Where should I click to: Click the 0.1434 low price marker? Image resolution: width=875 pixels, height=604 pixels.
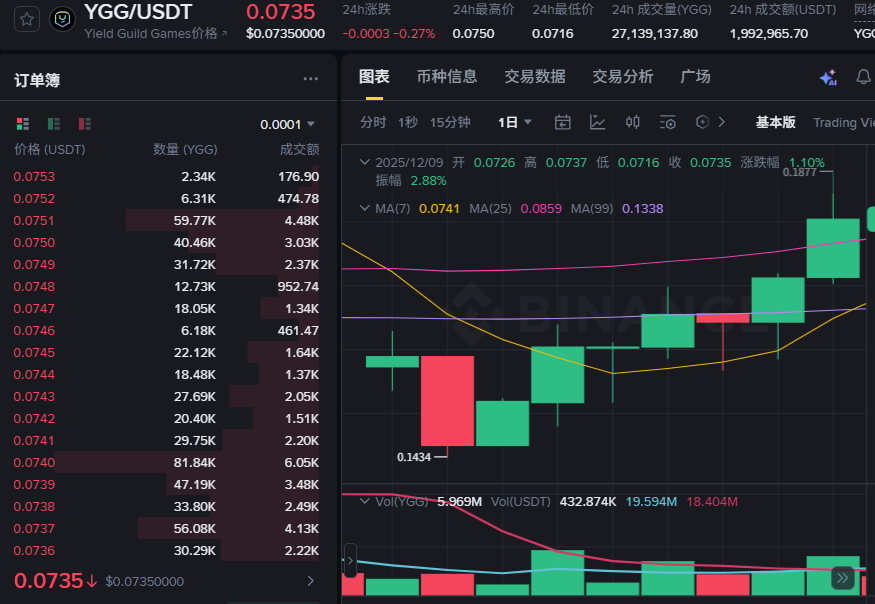(x=414, y=457)
